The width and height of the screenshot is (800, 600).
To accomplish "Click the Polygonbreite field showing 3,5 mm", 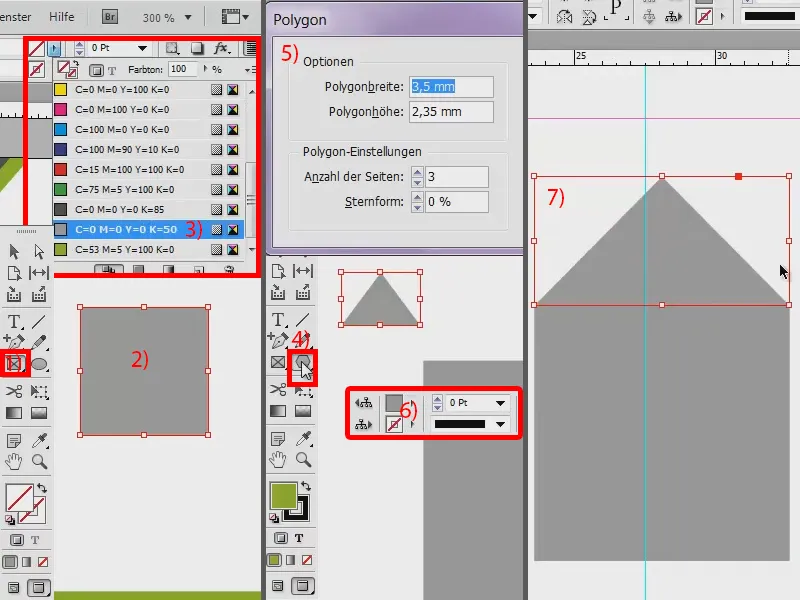I will coord(451,87).
